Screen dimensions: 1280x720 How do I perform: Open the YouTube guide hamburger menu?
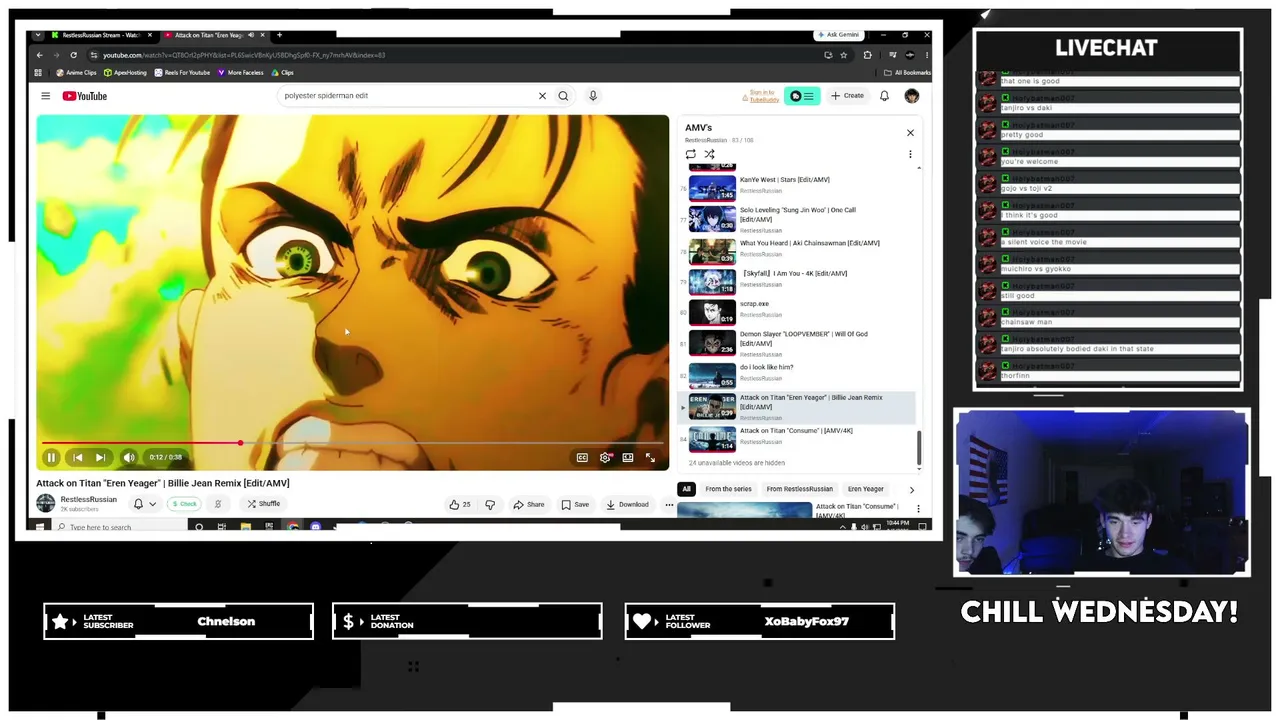[45, 96]
